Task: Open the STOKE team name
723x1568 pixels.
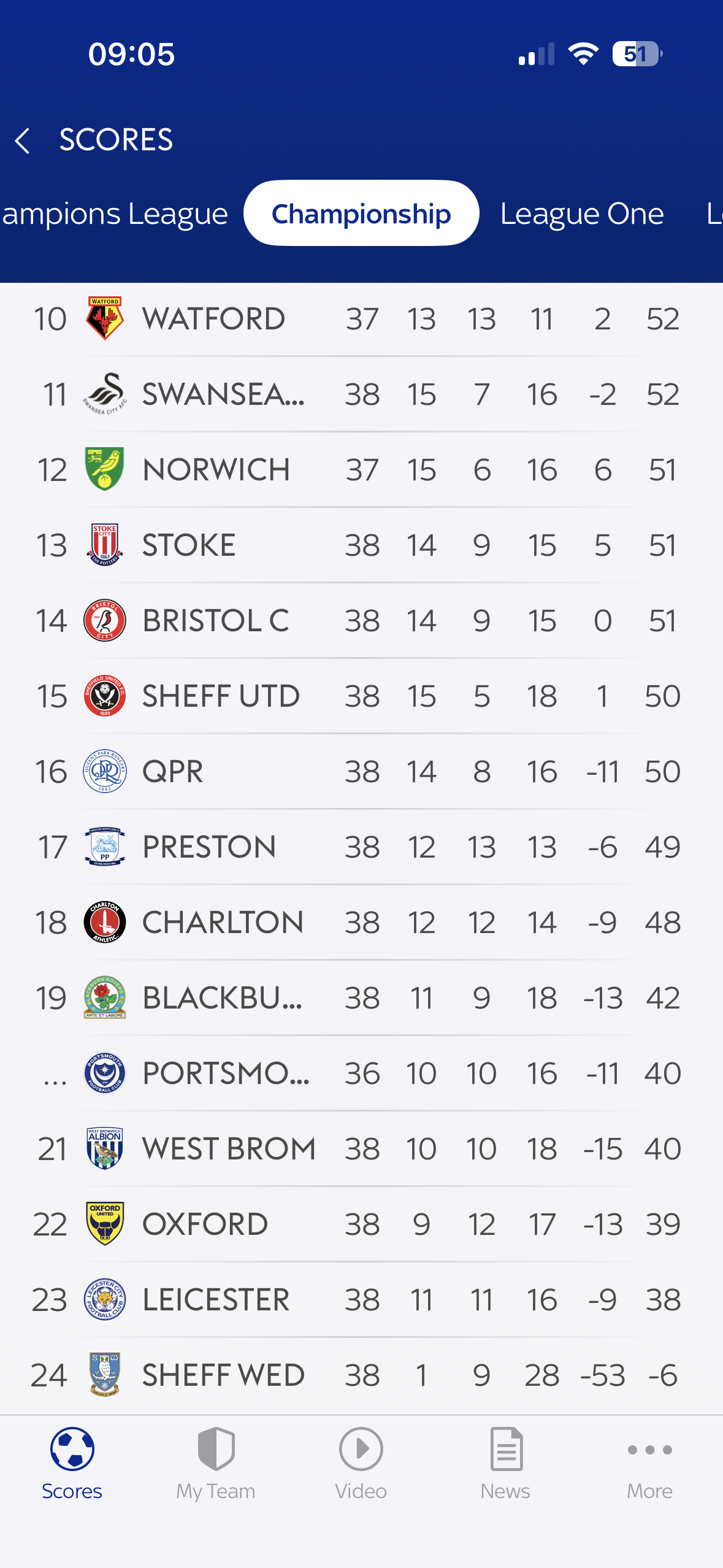Action: click(189, 545)
